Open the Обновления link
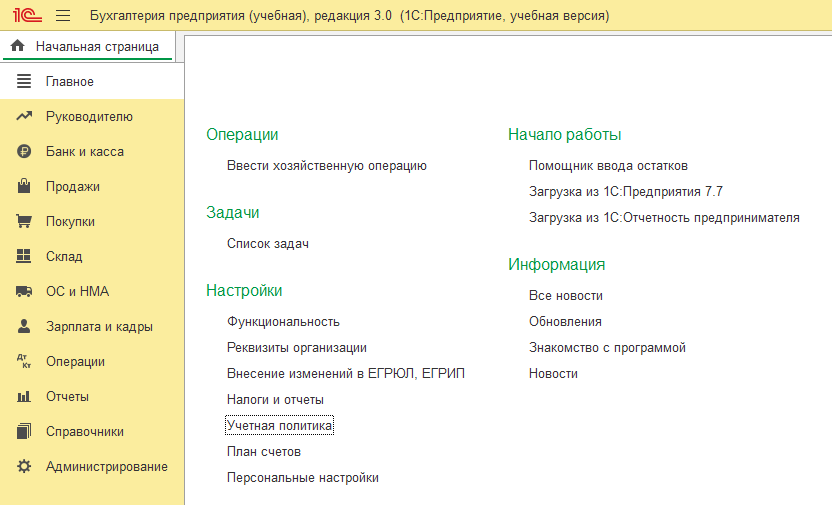The image size is (832, 505). (565, 321)
